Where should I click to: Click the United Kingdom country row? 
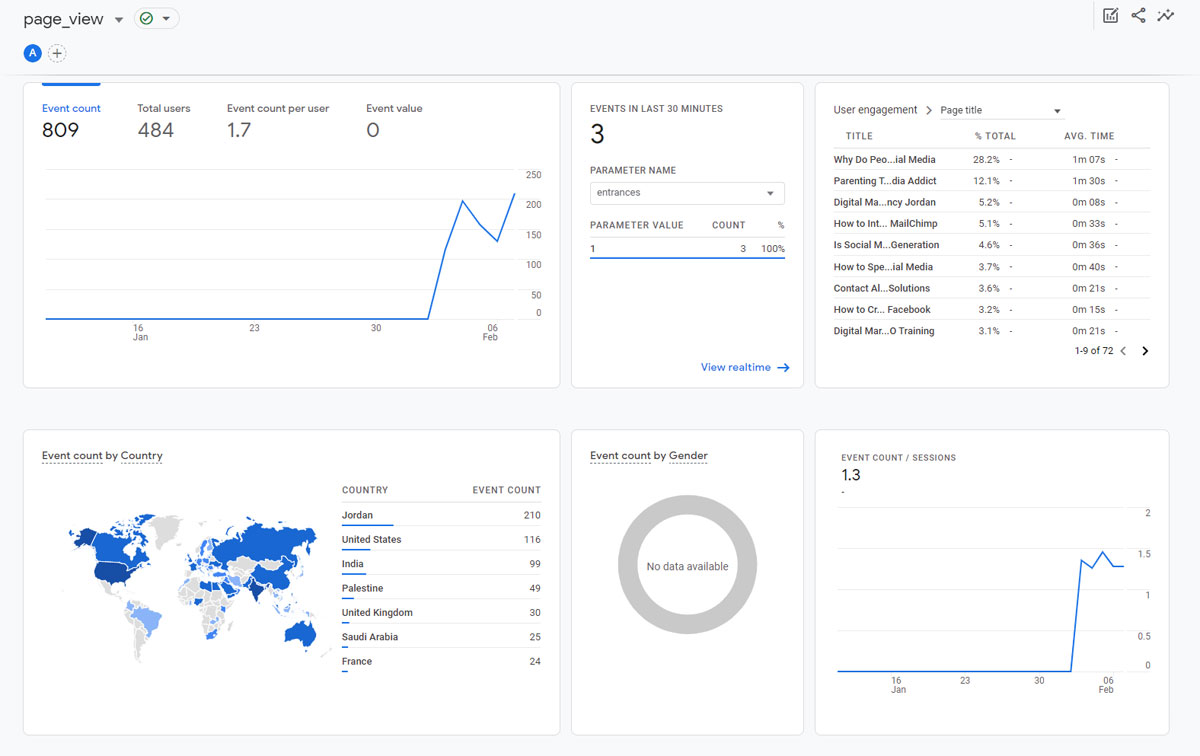tap(441, 612)
